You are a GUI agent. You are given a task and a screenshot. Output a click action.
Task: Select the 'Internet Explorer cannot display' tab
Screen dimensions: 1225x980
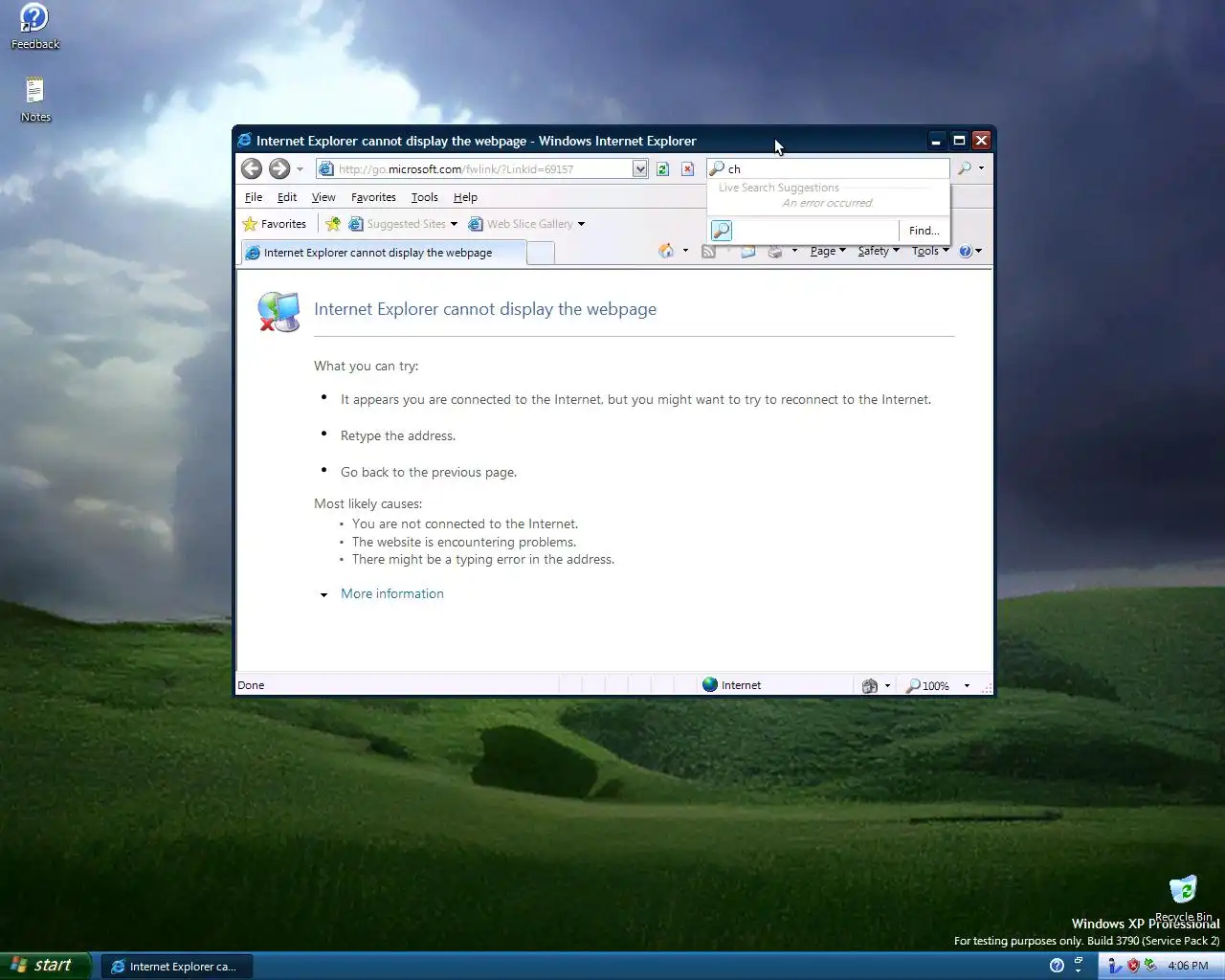tap(382, 253)
